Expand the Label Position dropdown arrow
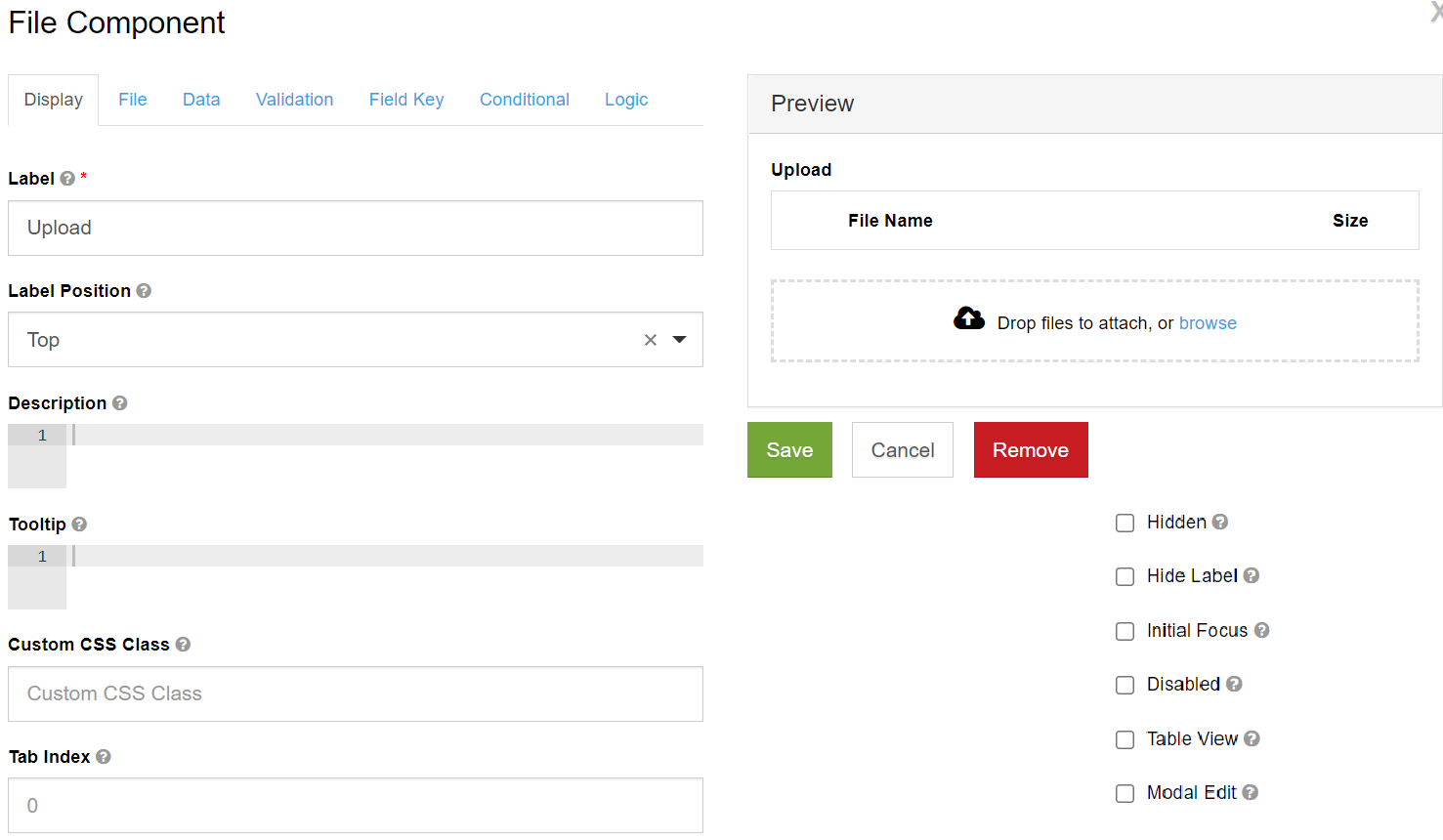This screenshot has height=840, width=1443. [x=680, y=340]
